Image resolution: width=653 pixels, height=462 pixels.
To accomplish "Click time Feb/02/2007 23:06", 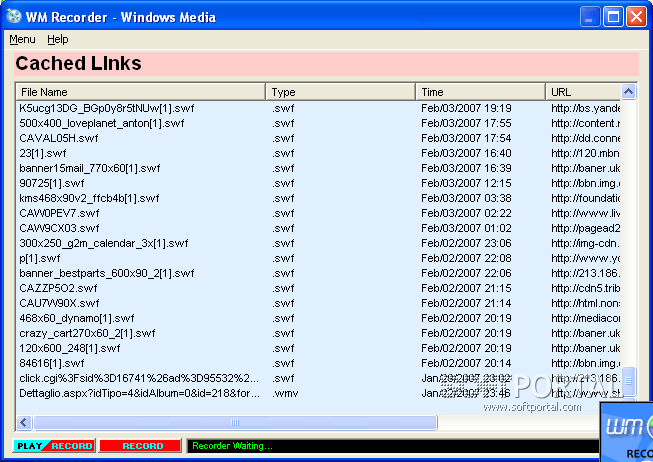I will [466, 243].
